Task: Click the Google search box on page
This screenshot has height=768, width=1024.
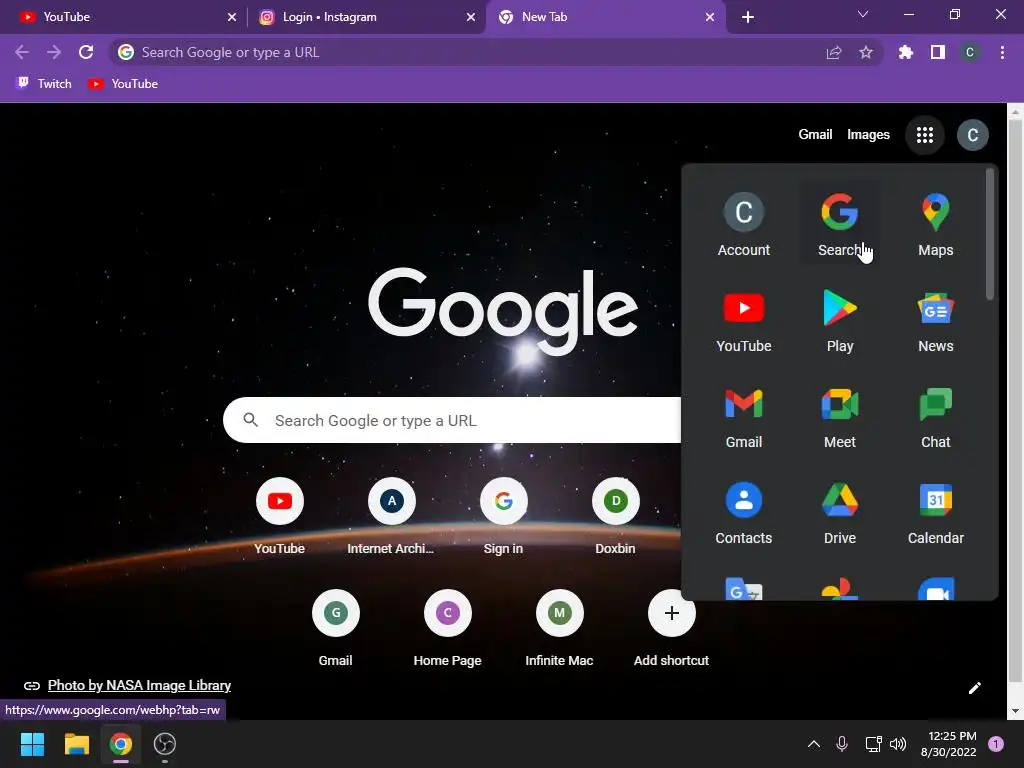Action: pyautogui.click(x=452, y=420)
